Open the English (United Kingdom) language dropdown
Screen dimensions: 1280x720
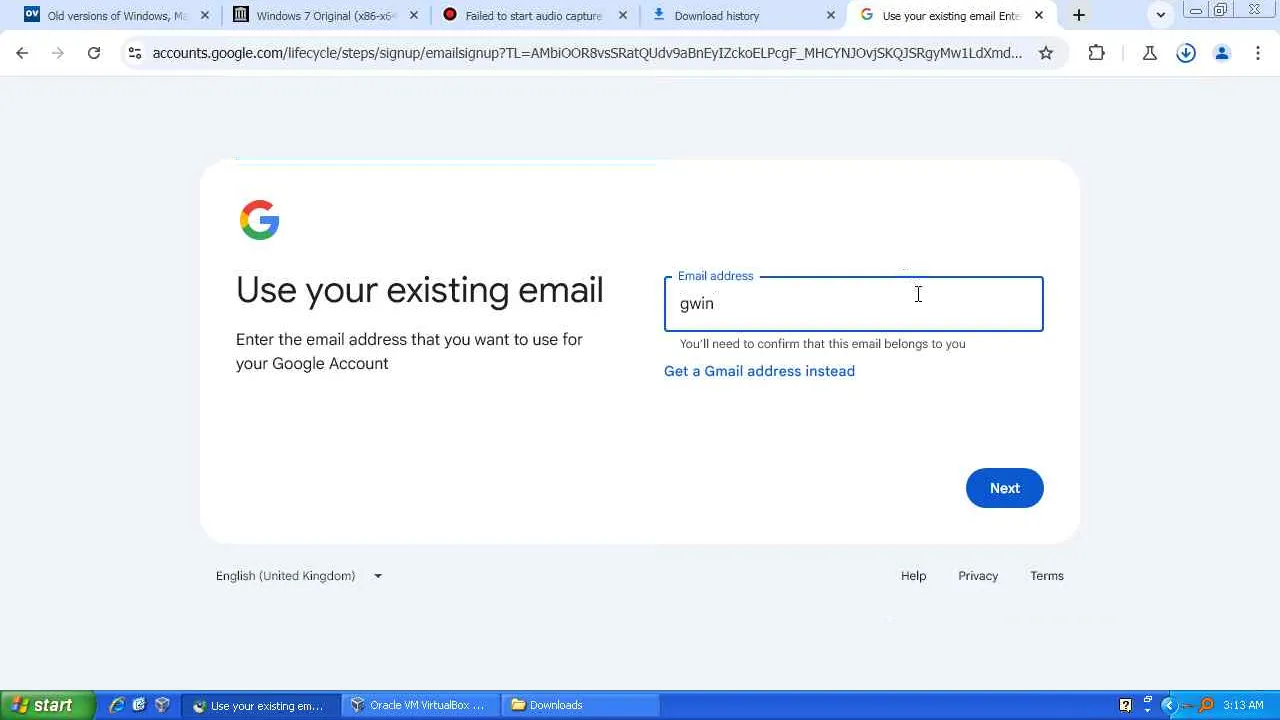(299, 576)
